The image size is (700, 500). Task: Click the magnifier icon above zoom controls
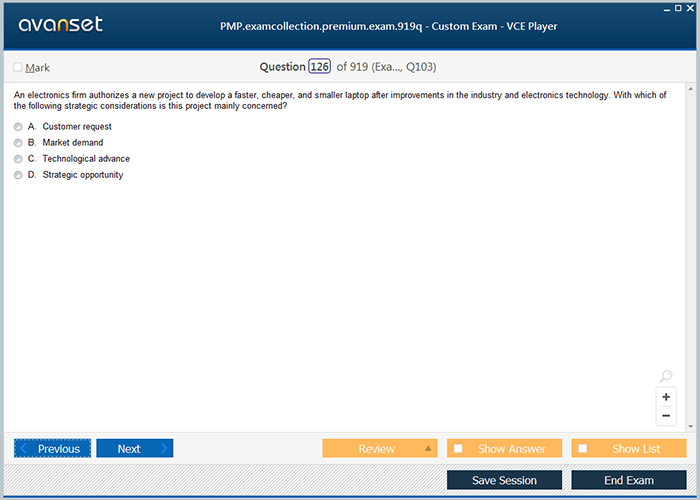pyautogui.click(x=666, y=377)
